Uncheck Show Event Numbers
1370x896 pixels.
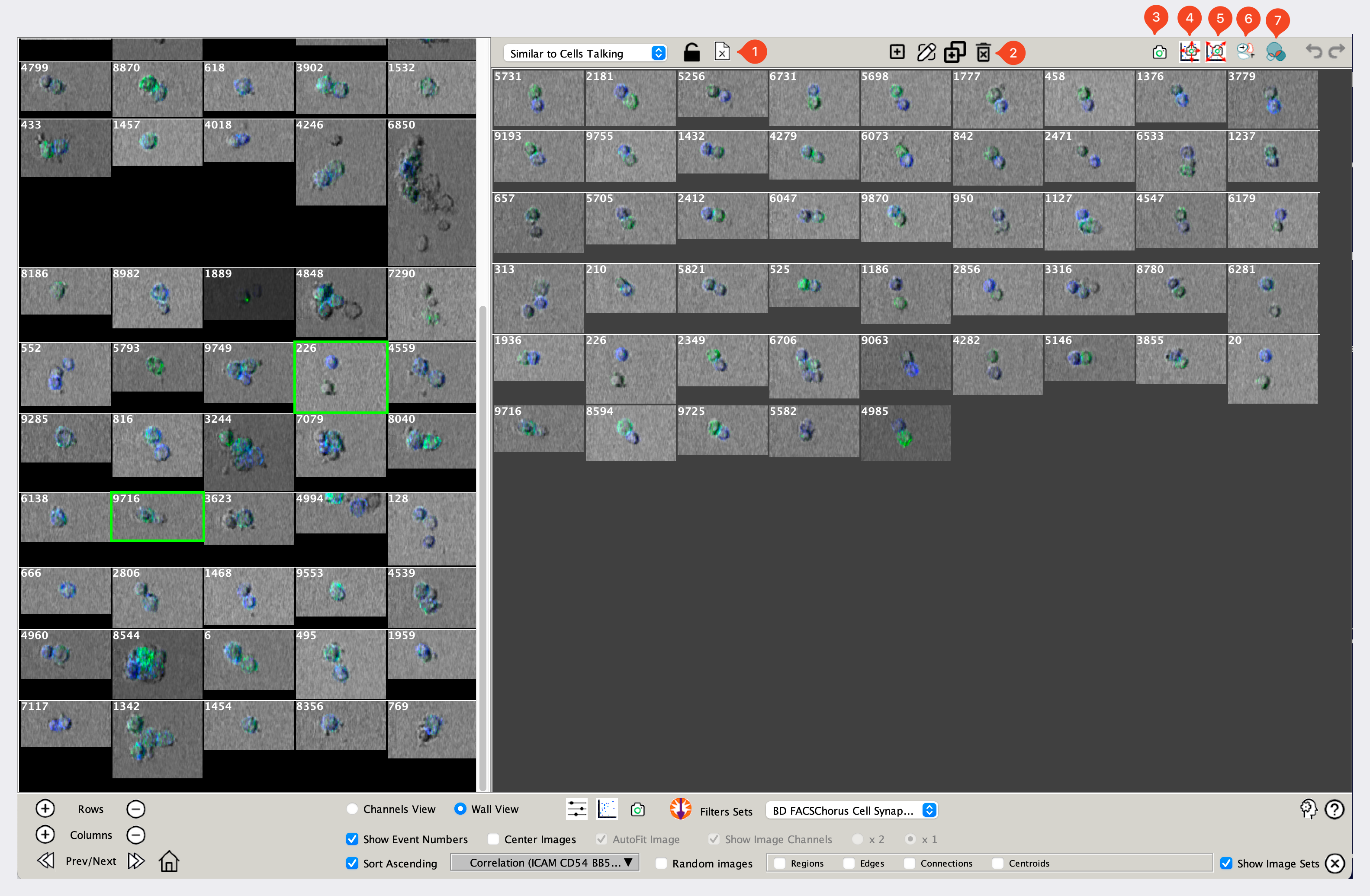352,839
